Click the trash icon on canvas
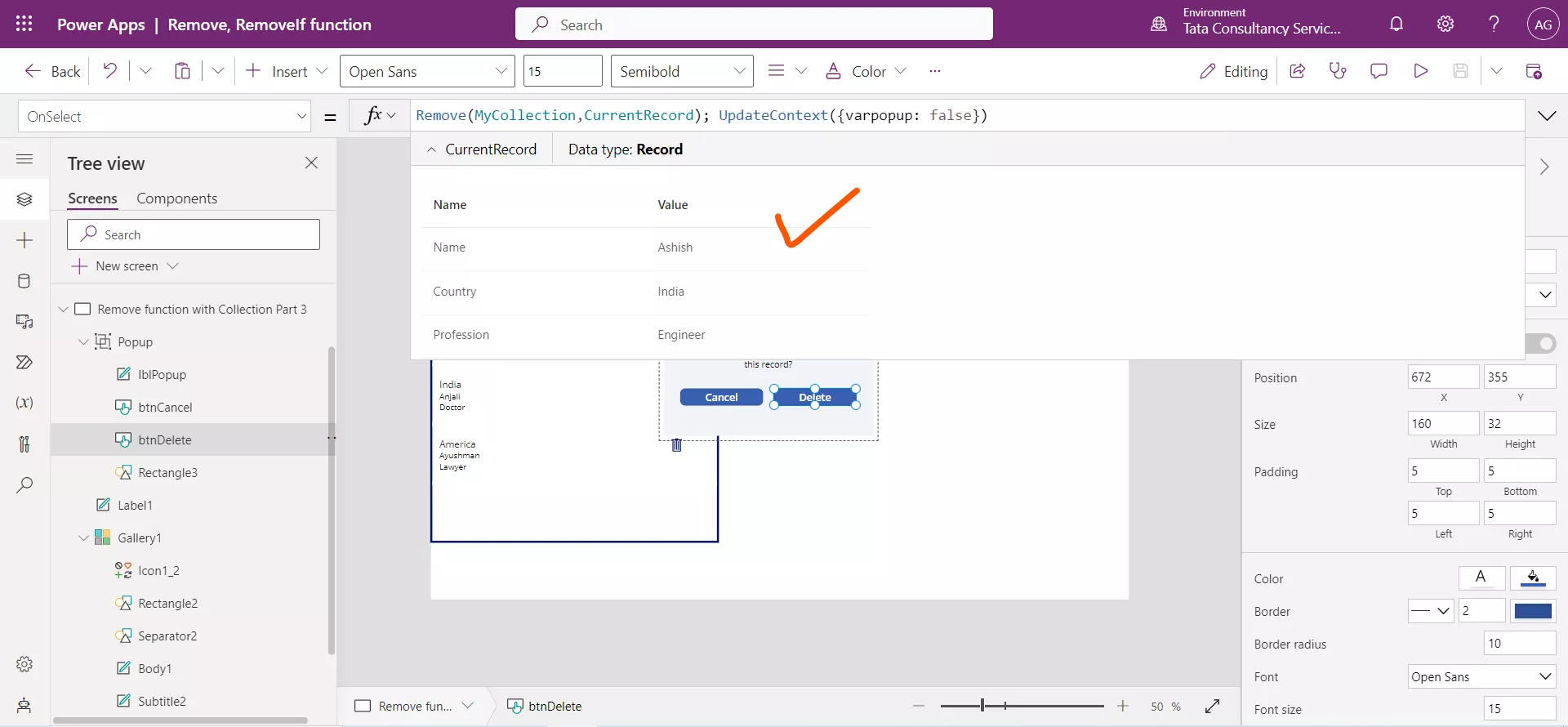 [676, 445]
